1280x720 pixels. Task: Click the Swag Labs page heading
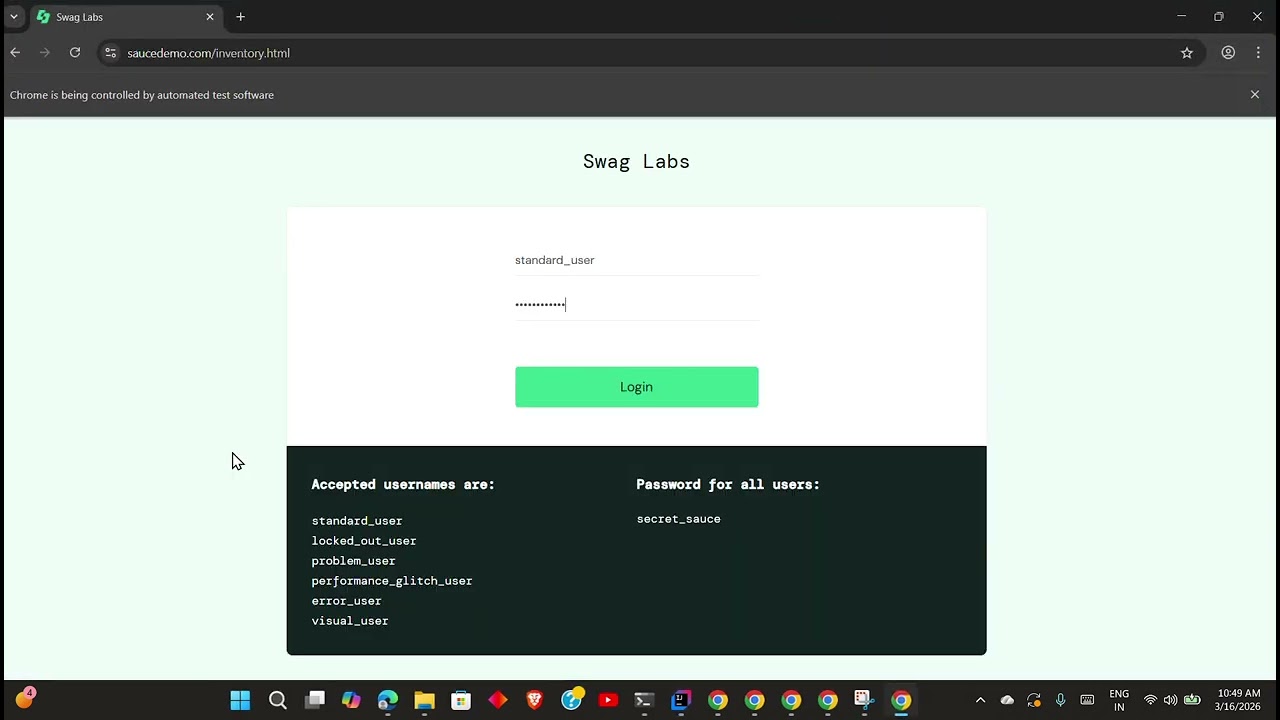[636, 162]
